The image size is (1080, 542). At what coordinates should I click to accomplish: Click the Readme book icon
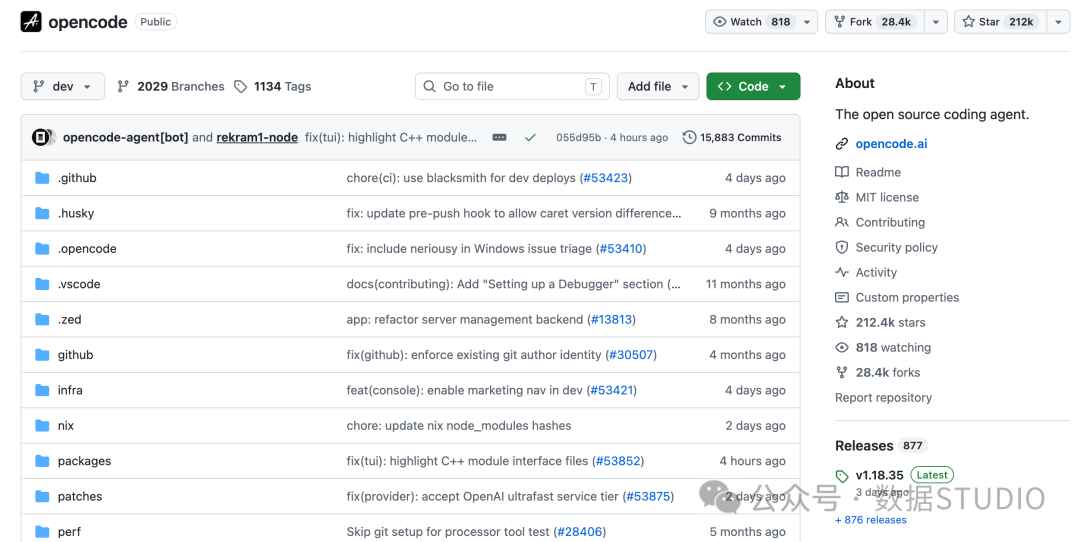[x=842, y=172]
